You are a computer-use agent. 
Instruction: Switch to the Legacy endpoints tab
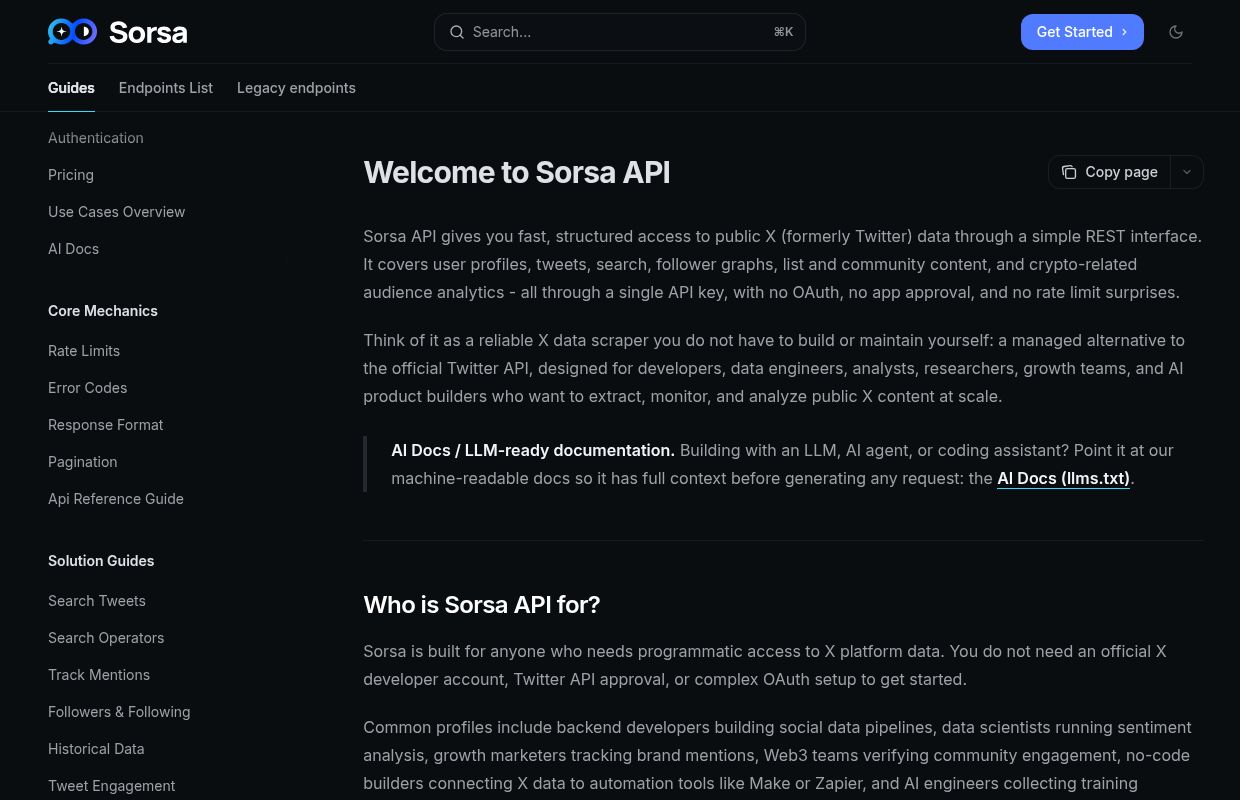point(296,88)
